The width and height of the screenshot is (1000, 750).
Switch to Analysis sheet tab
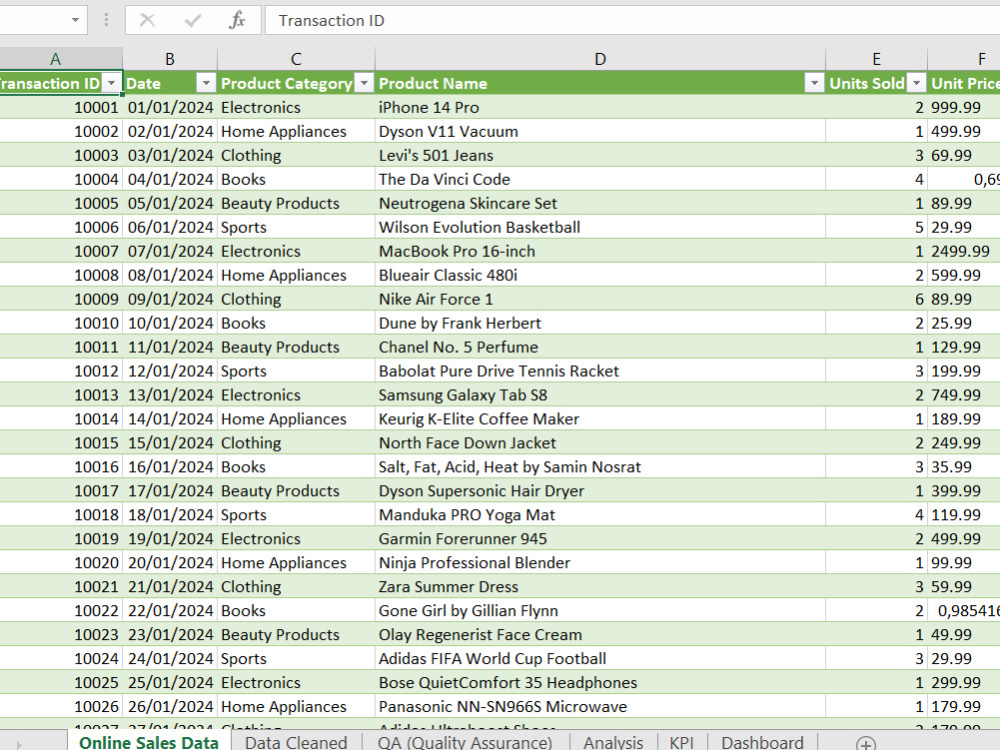(x=613, y=742)
